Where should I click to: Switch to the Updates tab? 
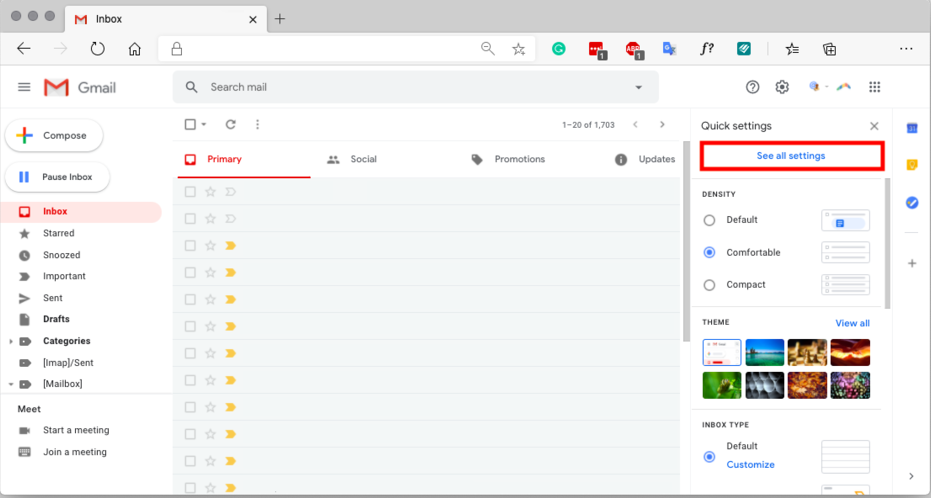point(647,159)
